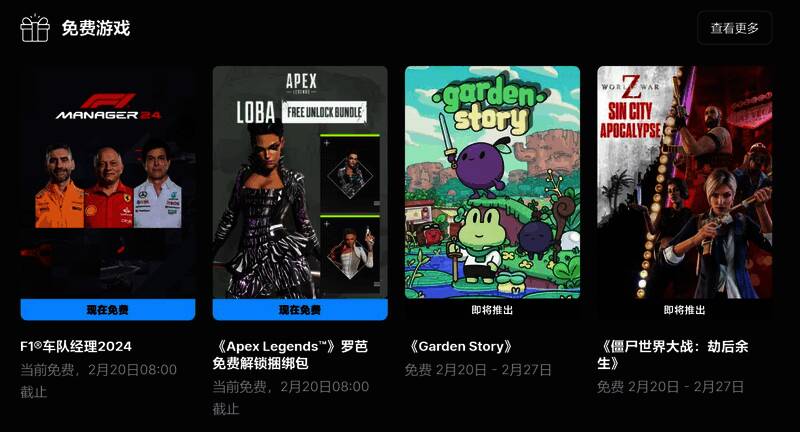The width and height of the screenshot is (800, 432).
Task: Click Loba's upper skin preview tile
Action: click(350, 173)
